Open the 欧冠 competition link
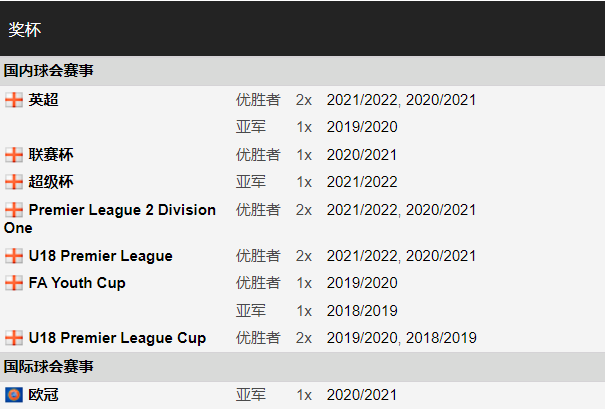 (x=43, y=395)
